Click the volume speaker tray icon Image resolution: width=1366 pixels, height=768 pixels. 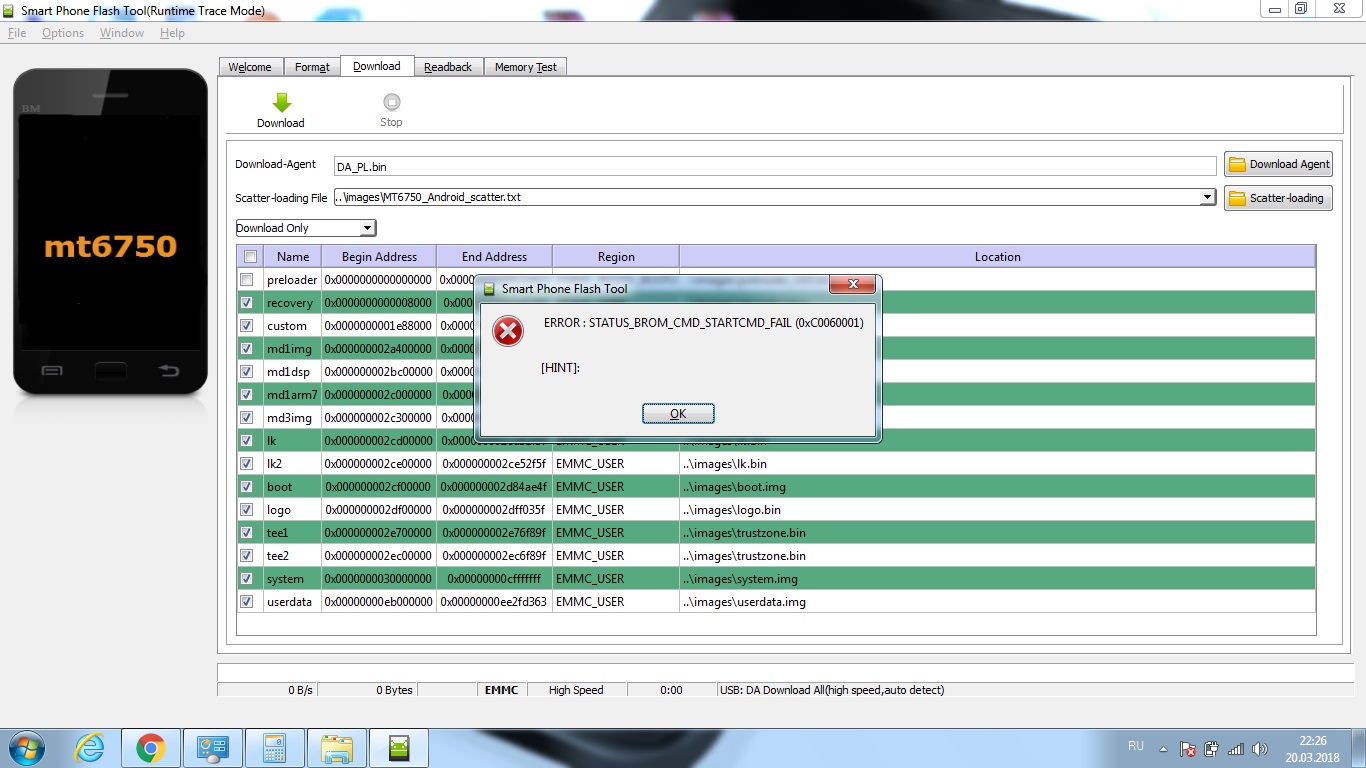(x=1258, y=748)
